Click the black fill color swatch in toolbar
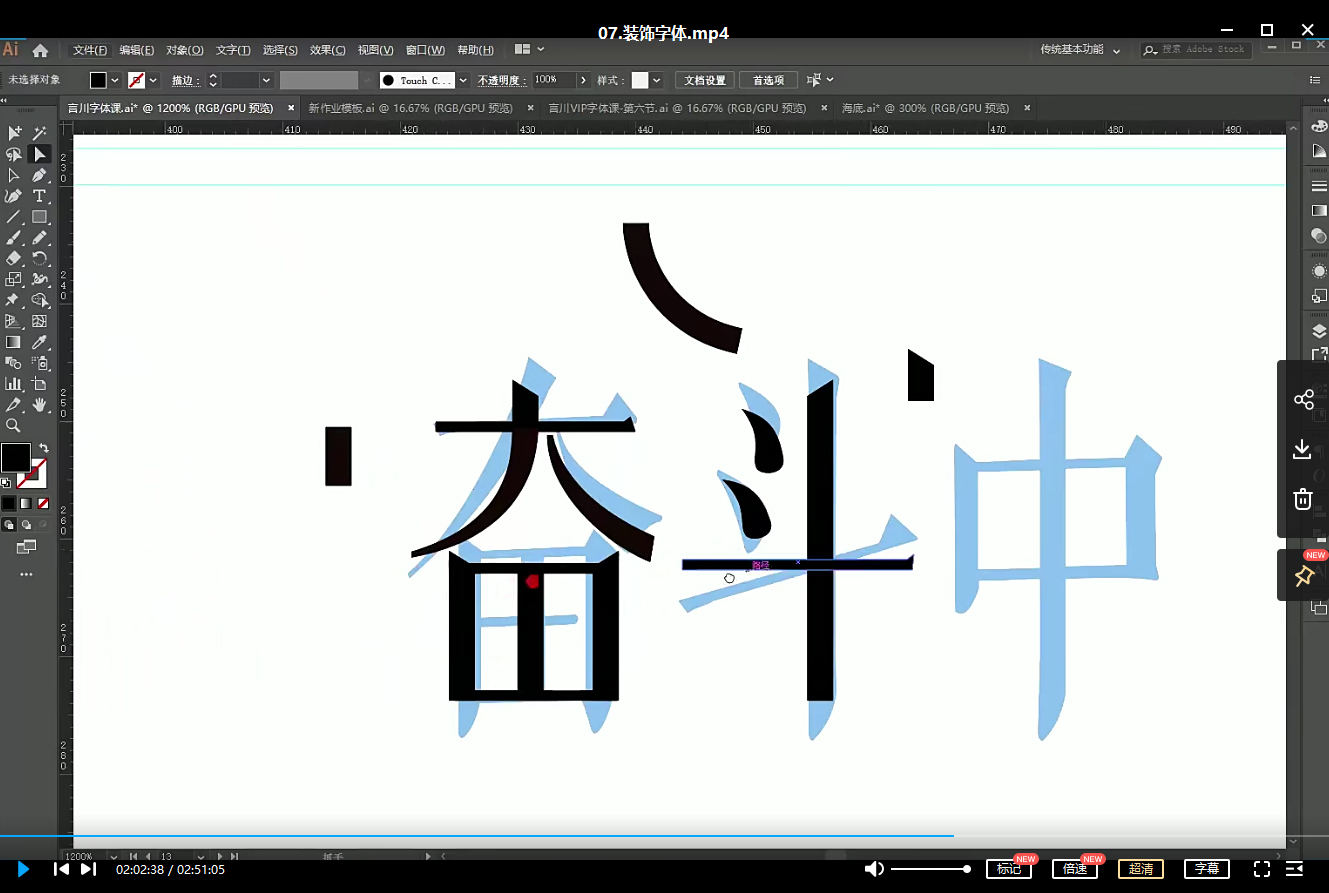 pyautogui.click(x=15, y=458)
